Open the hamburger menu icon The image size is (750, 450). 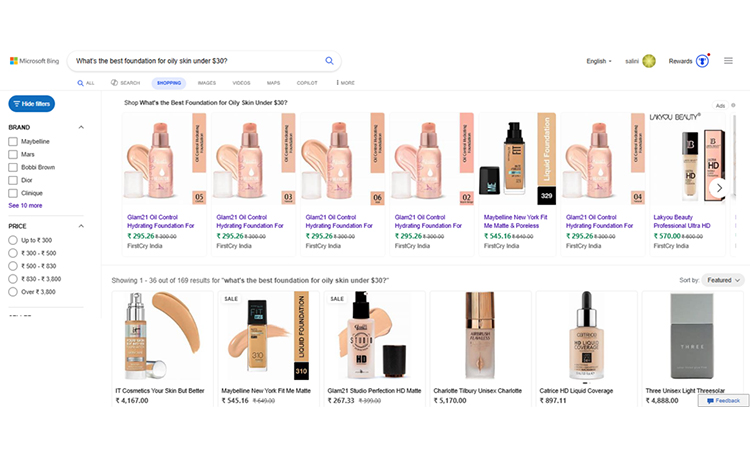[728, 61]
